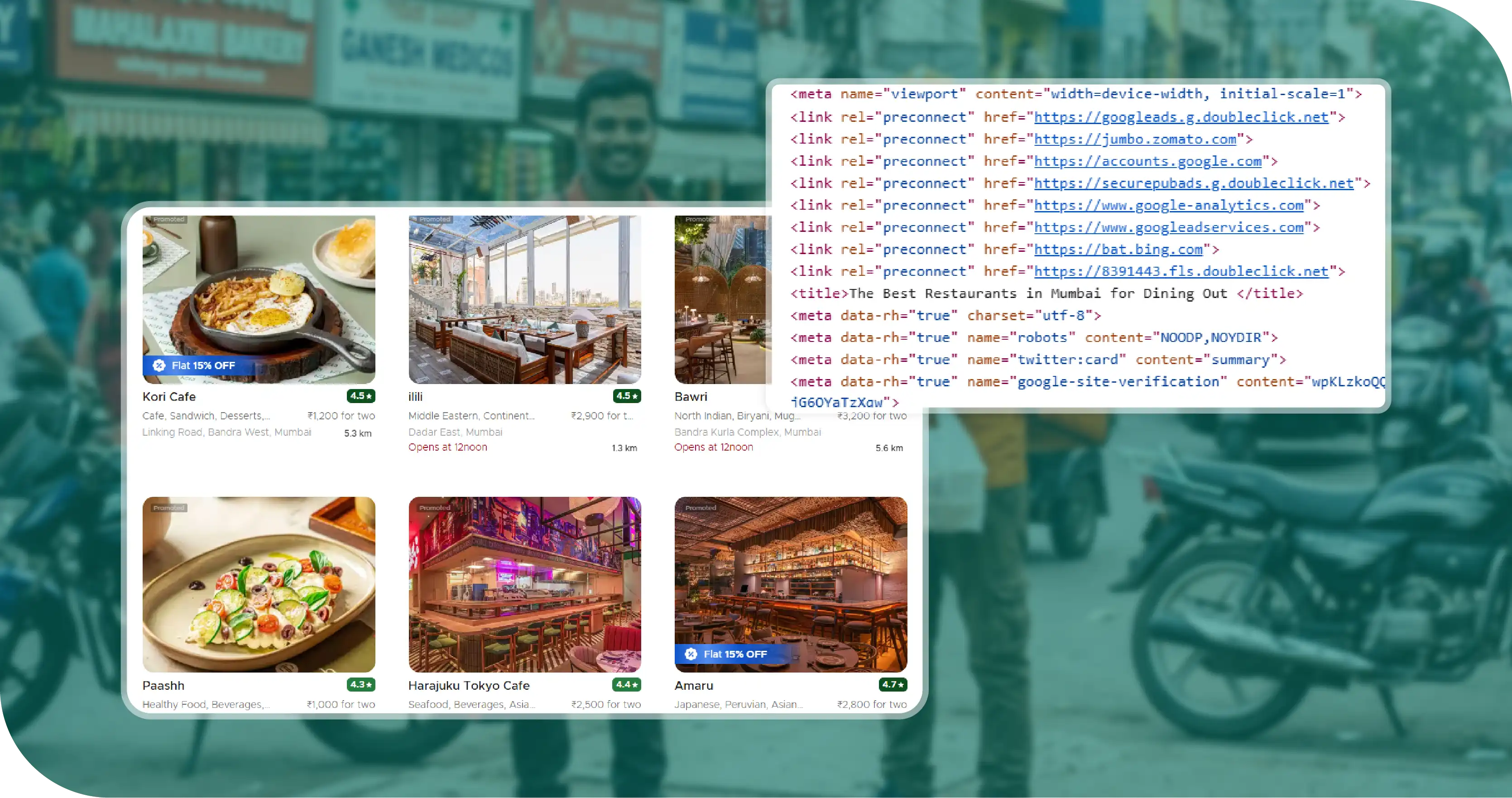Click ilili's 4.5 star rating badge
The height and width of the screenshot is (798, 1512).
point(627,396)
